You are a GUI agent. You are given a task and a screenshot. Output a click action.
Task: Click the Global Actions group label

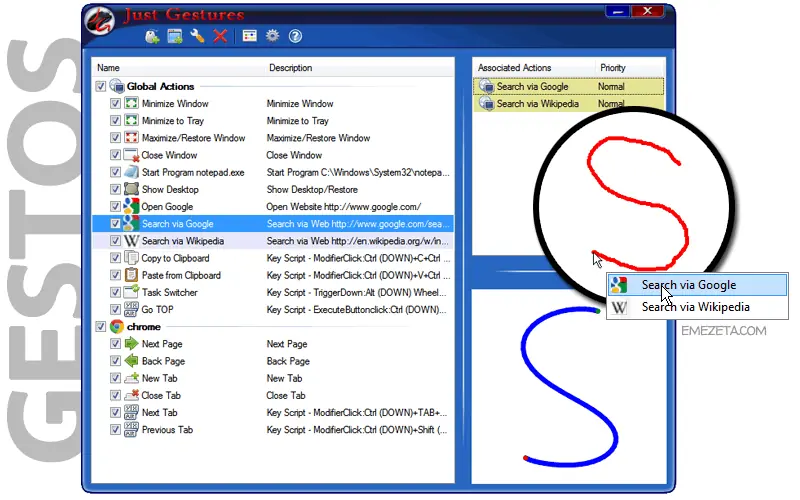[160, 86]
